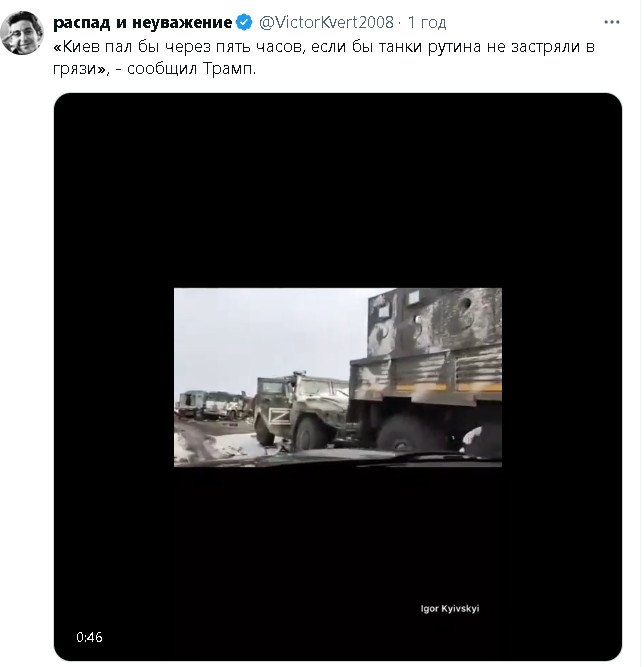Click the distant convoy trucks in video
This screenshot has height=667, width=644.
[210, 404]
